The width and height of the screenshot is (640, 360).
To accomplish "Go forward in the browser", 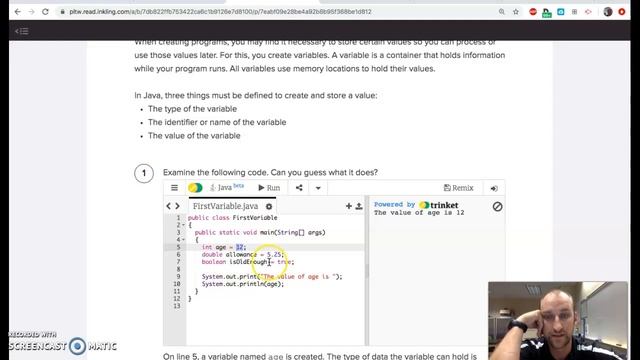I will [x=31, y=12].
